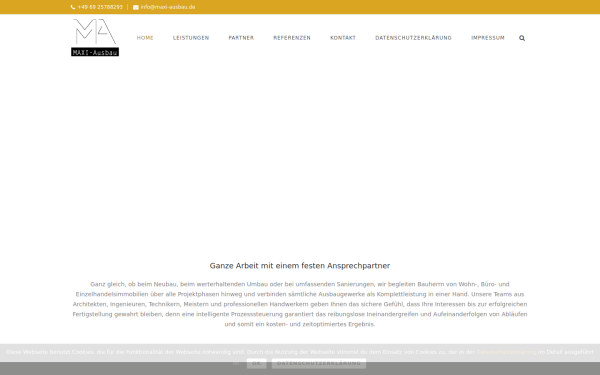Click the Datenschutzerklärung button in the cookie banner
Screen dimensions: 600x375
tap(319, 363)
